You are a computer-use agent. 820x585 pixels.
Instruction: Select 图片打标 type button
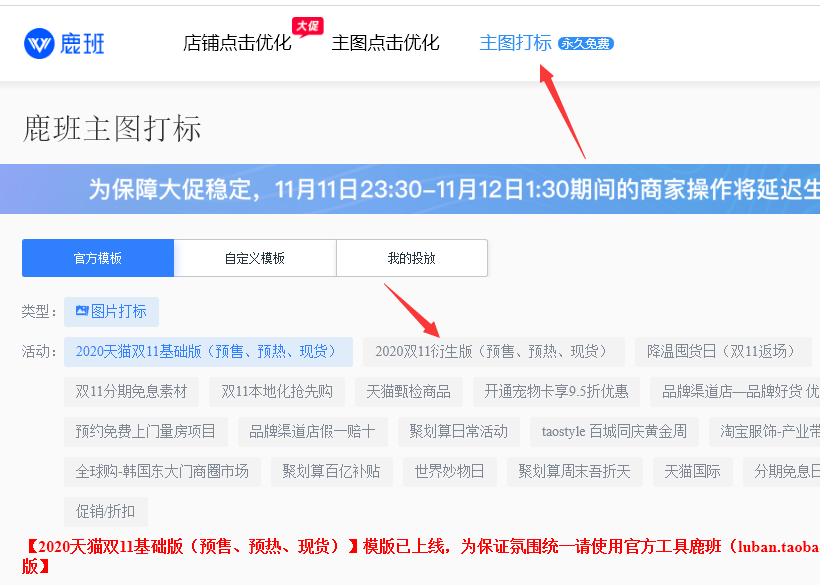111,312
